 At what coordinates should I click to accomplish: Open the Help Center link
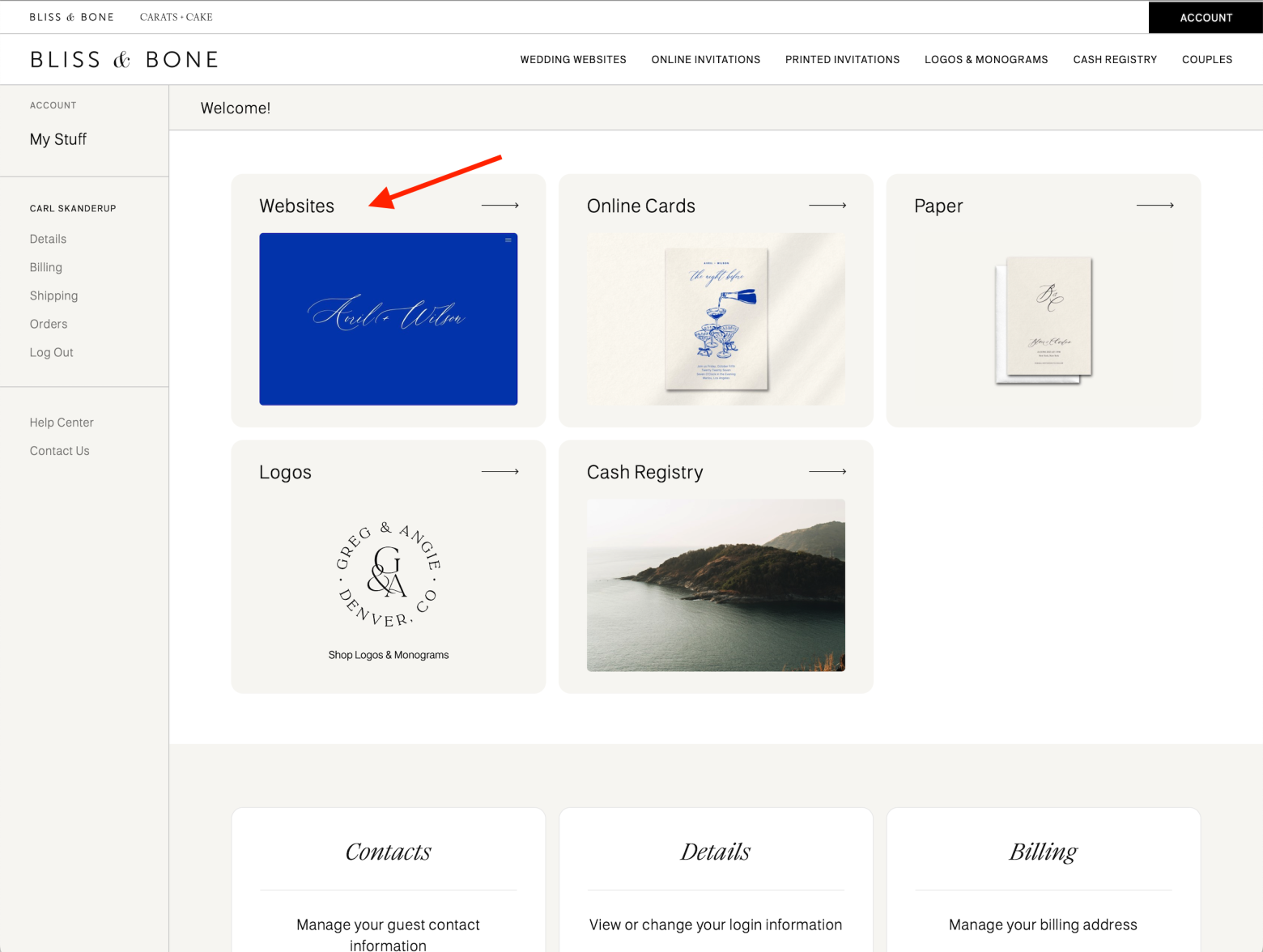pyautogui.click(x=62, y=422)
